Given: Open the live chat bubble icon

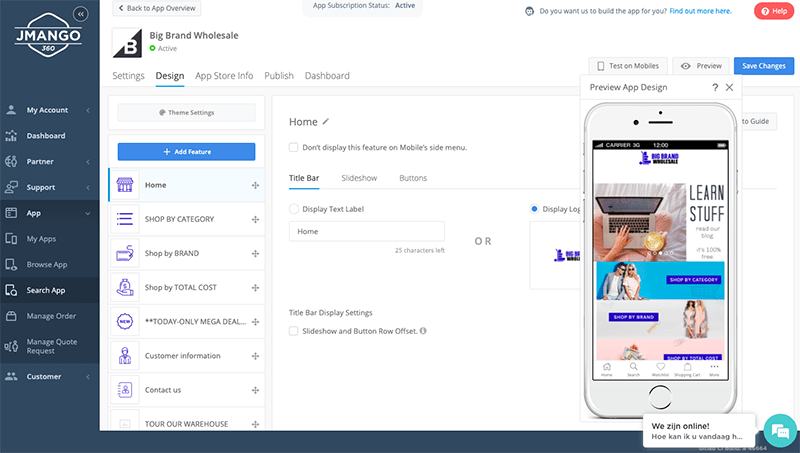Looking at the screenshot, I should (780, 431).
